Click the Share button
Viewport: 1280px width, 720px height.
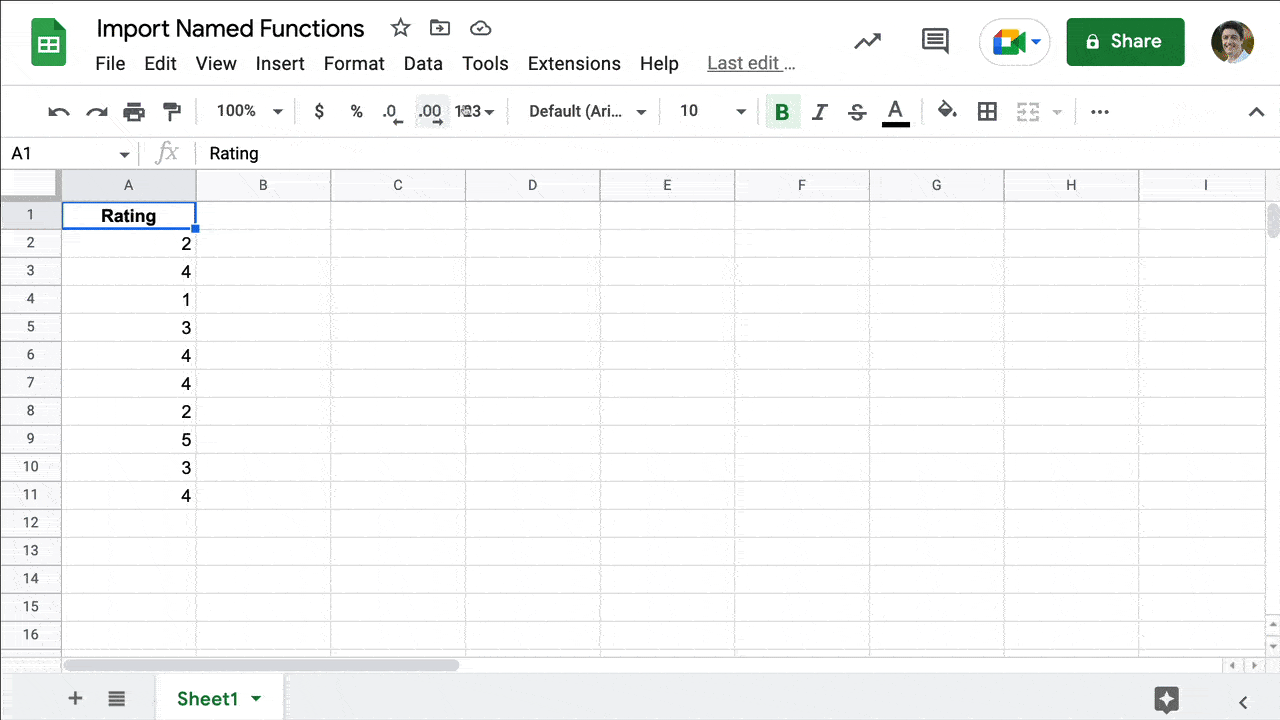click(x=1125, y=41)
